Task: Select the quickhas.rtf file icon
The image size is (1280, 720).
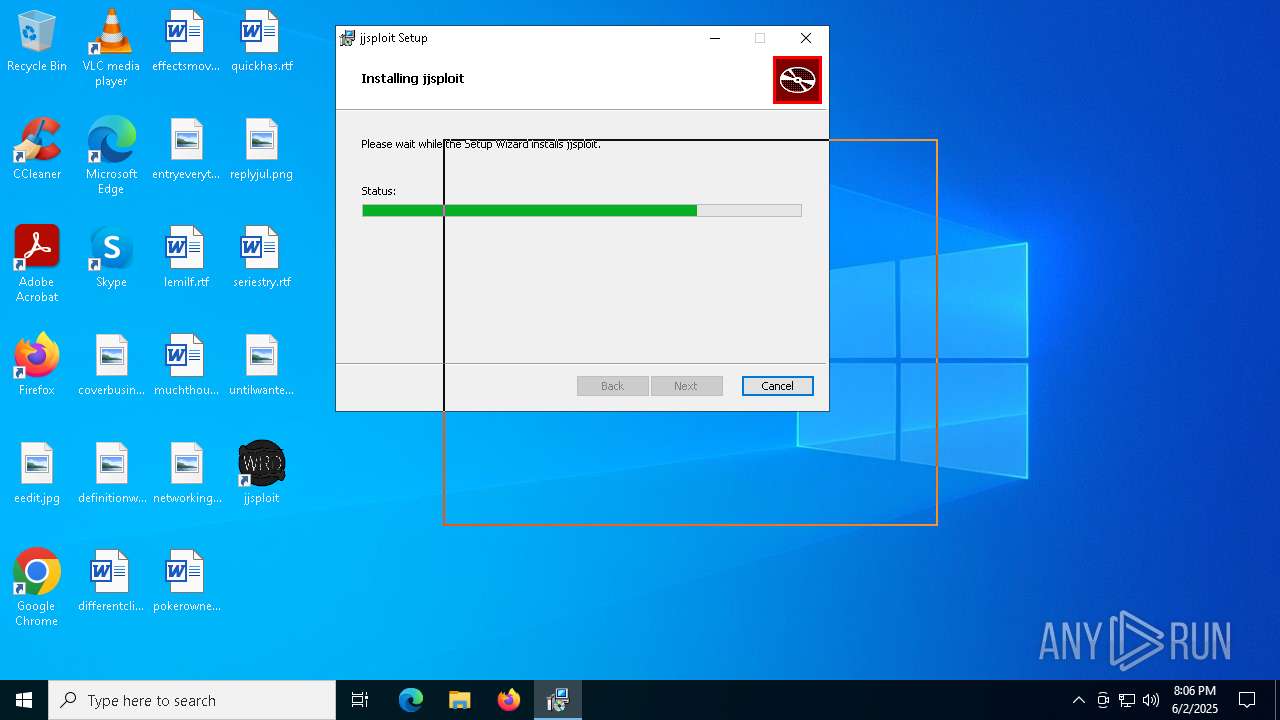Action: click(262, 42)
